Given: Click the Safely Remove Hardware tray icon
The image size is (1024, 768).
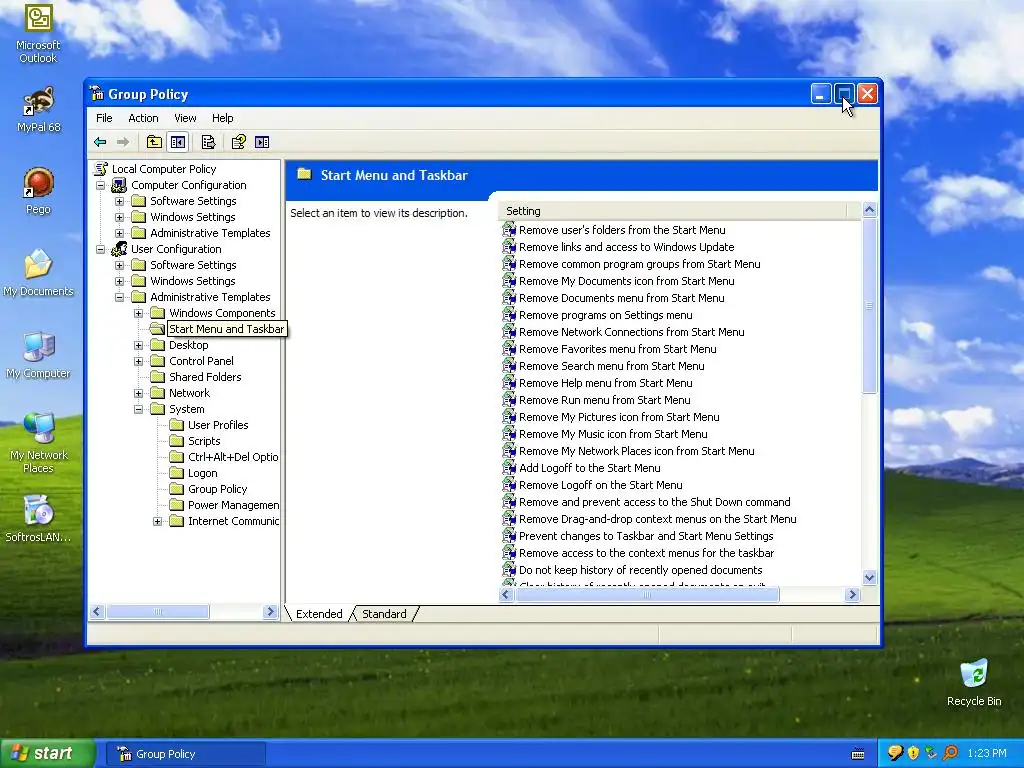Looking at the screenshot, I should [931, 753].
